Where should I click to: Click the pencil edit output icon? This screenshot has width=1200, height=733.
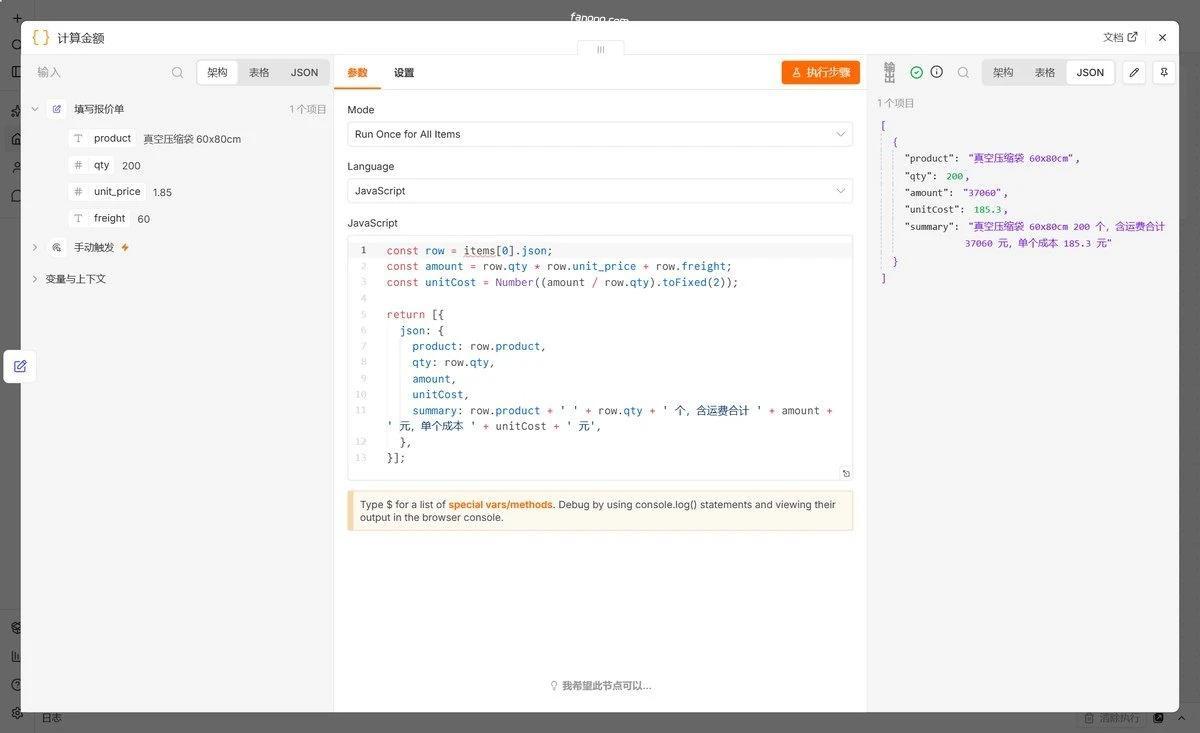[x=1134, y=72]
